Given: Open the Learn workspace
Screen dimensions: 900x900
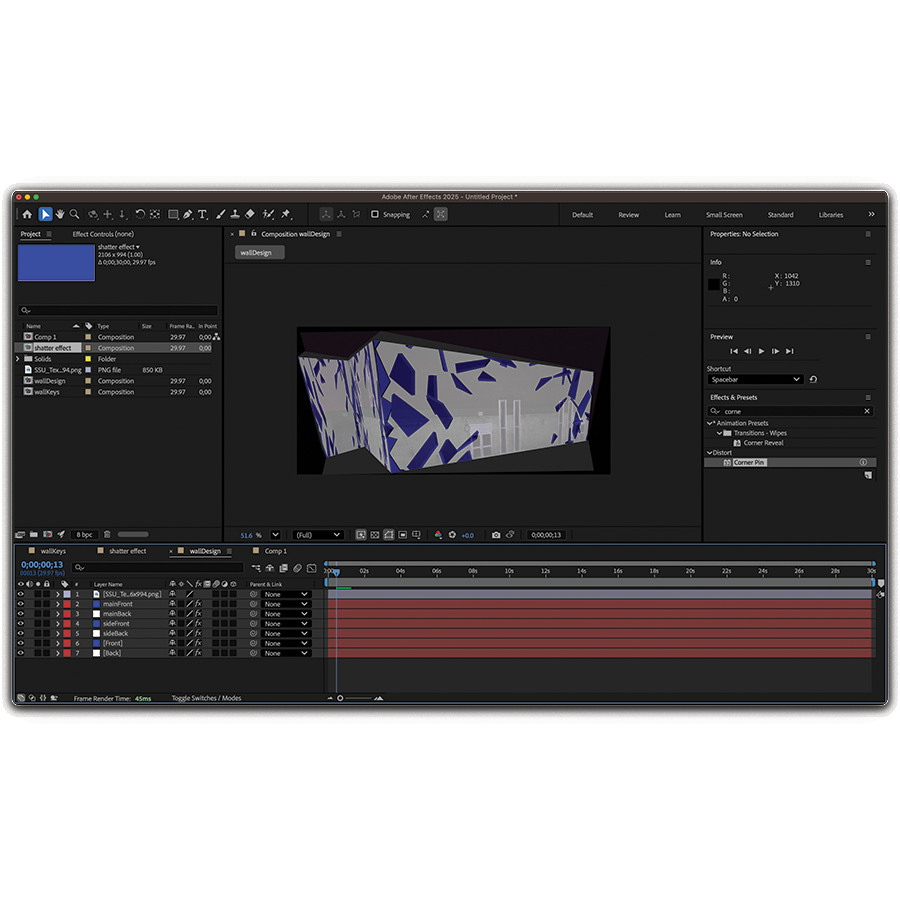Looking at the screenshot, I should [672, 215].
